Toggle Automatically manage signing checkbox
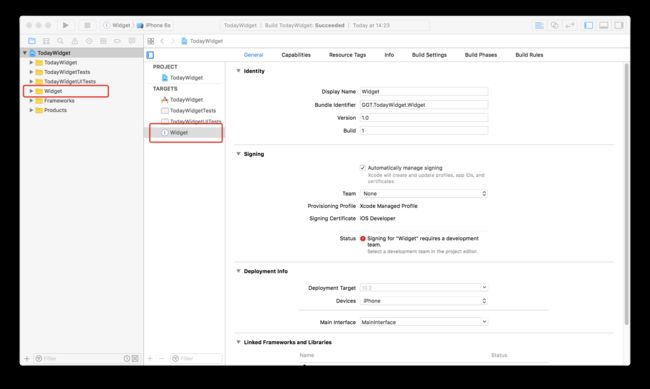The image size is (650, 389). (363, 168)
